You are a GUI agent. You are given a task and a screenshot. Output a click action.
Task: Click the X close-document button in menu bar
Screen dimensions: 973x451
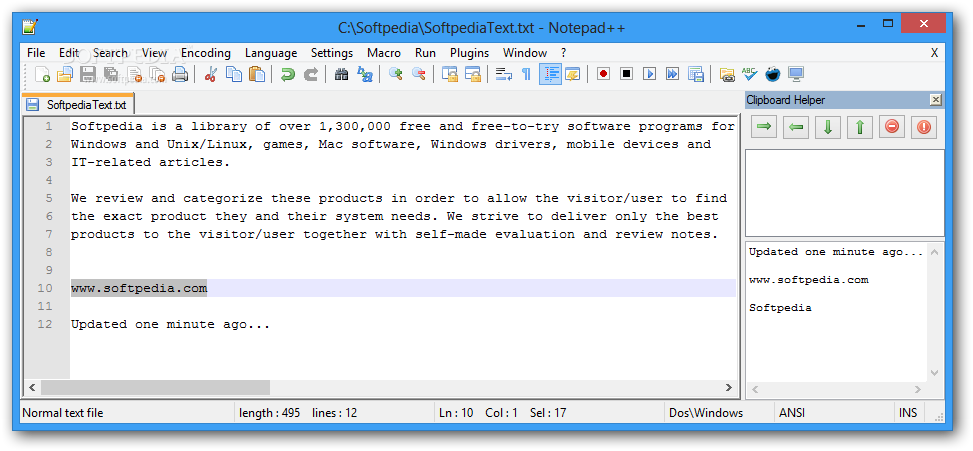click(x=935, y=53)
